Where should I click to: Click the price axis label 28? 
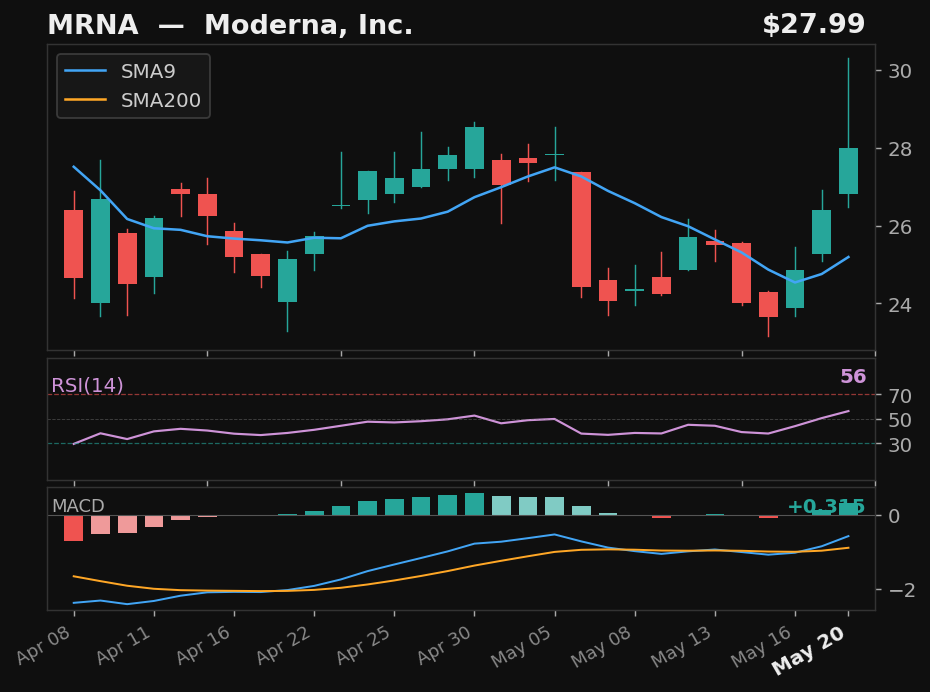[900, 149]
